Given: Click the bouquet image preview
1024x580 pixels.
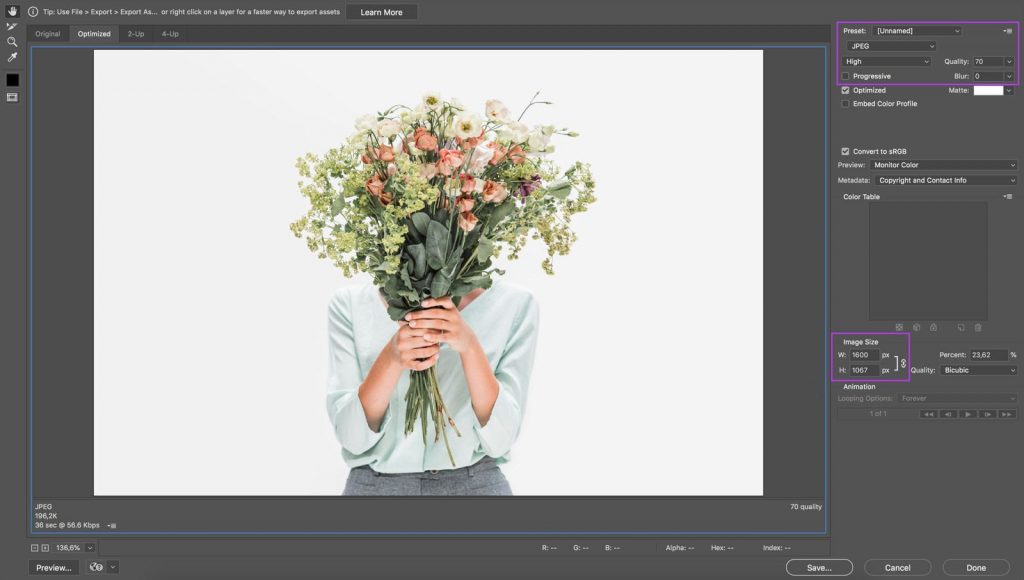Looking at the screenshot, I should coord(428,272).
